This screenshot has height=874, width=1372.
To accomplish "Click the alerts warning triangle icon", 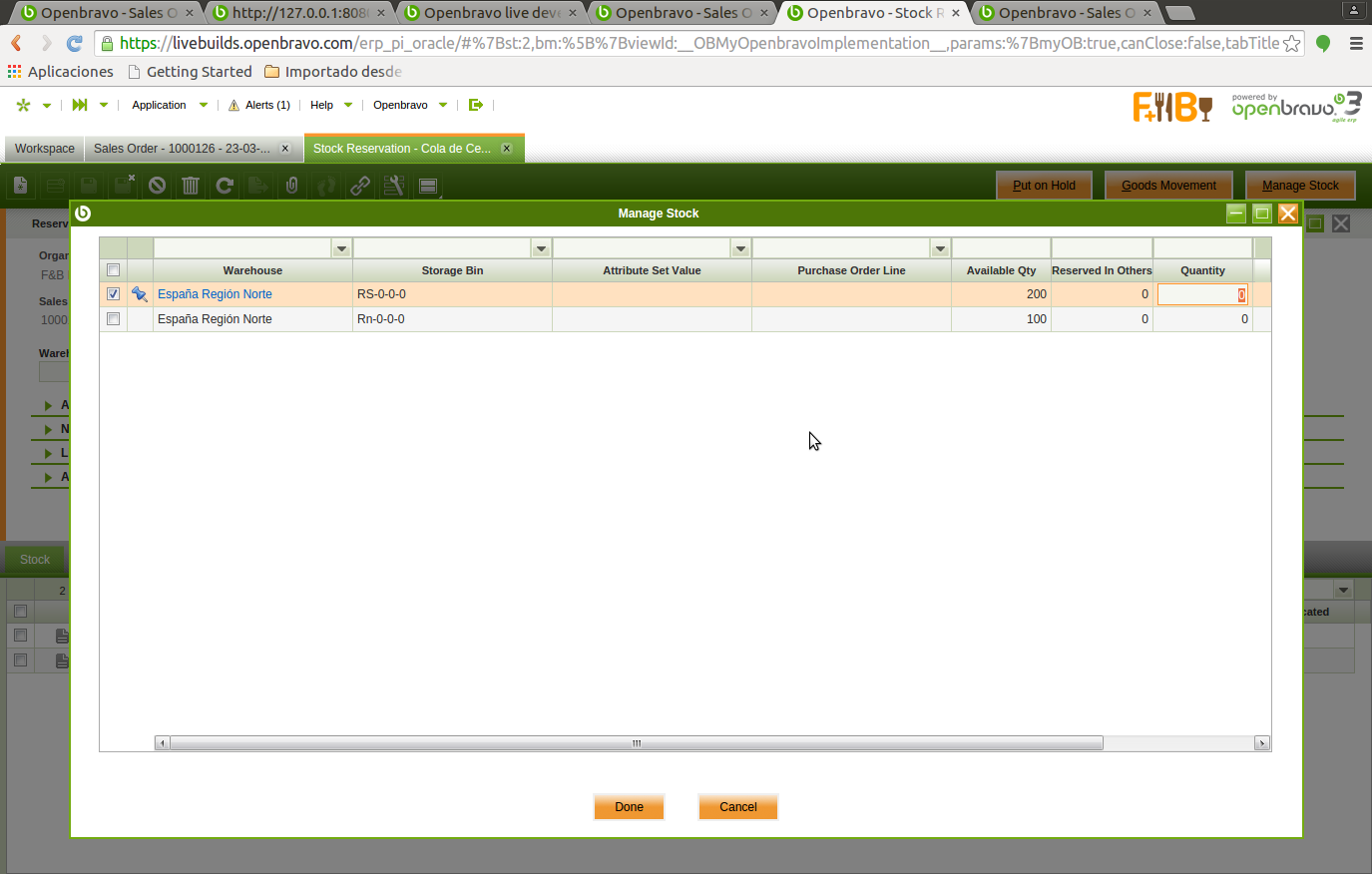I will coord(233,105).
